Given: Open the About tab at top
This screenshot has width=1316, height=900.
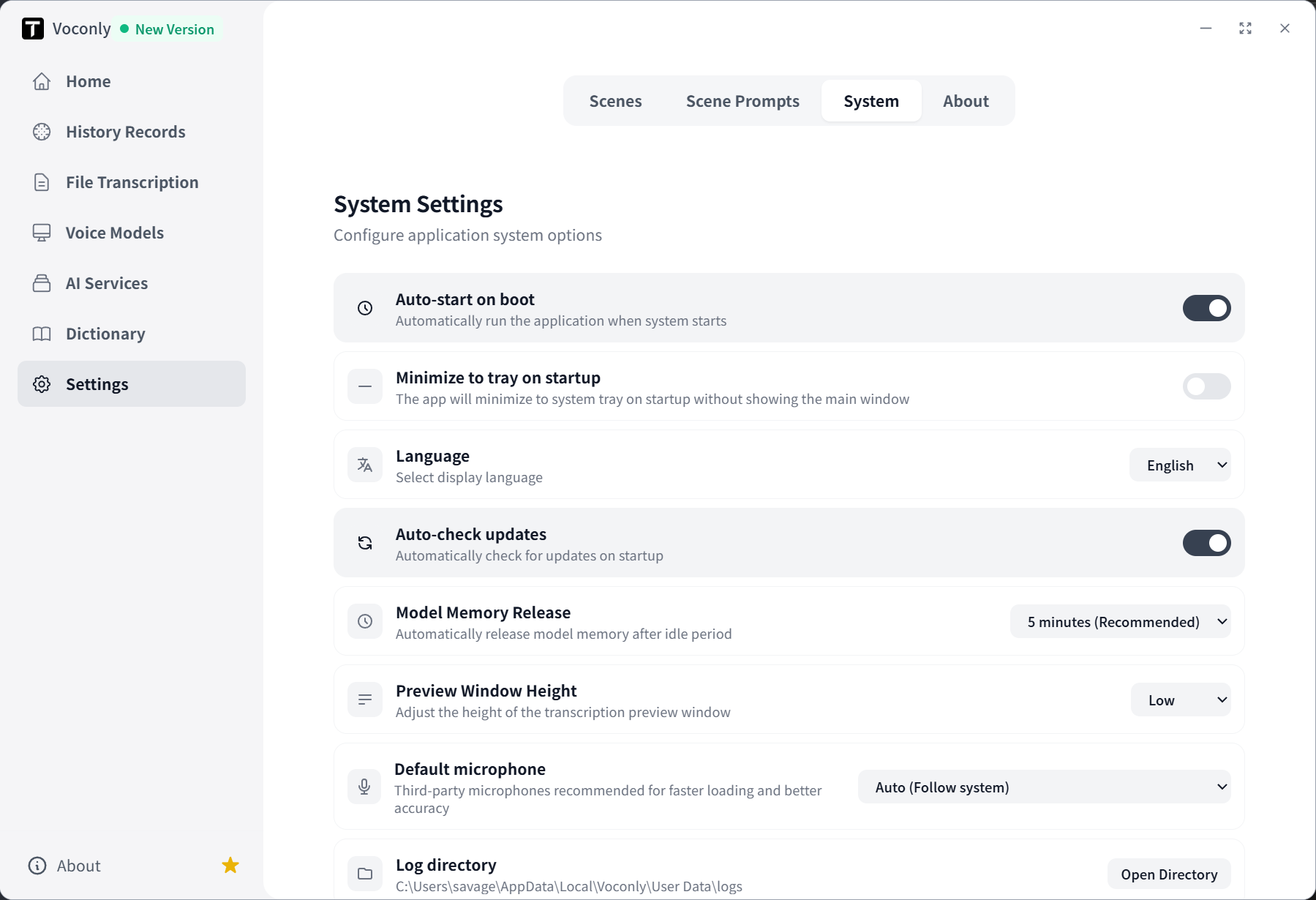Looking at the screenshot, I should click(x=966, y=101).
